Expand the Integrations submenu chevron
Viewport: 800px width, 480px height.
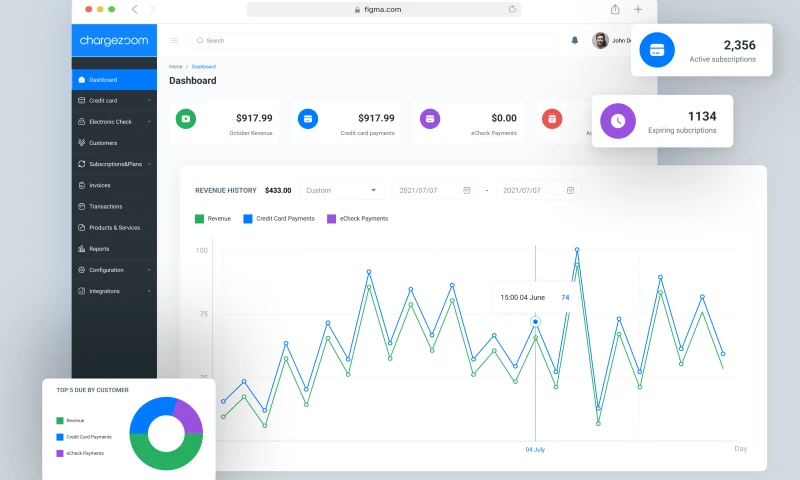pyautogui.click(x=149, y=291)
